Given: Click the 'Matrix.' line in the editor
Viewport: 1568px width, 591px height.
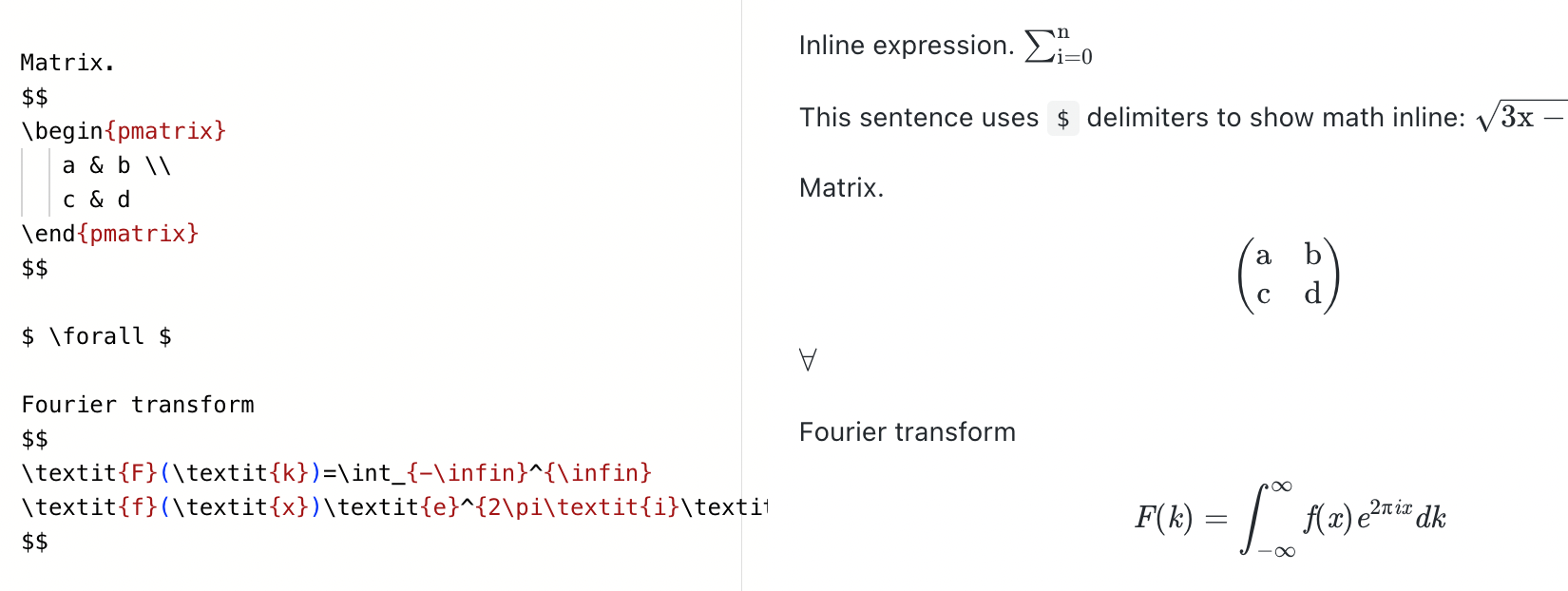Looking at the screenshot, I should 67,63.
